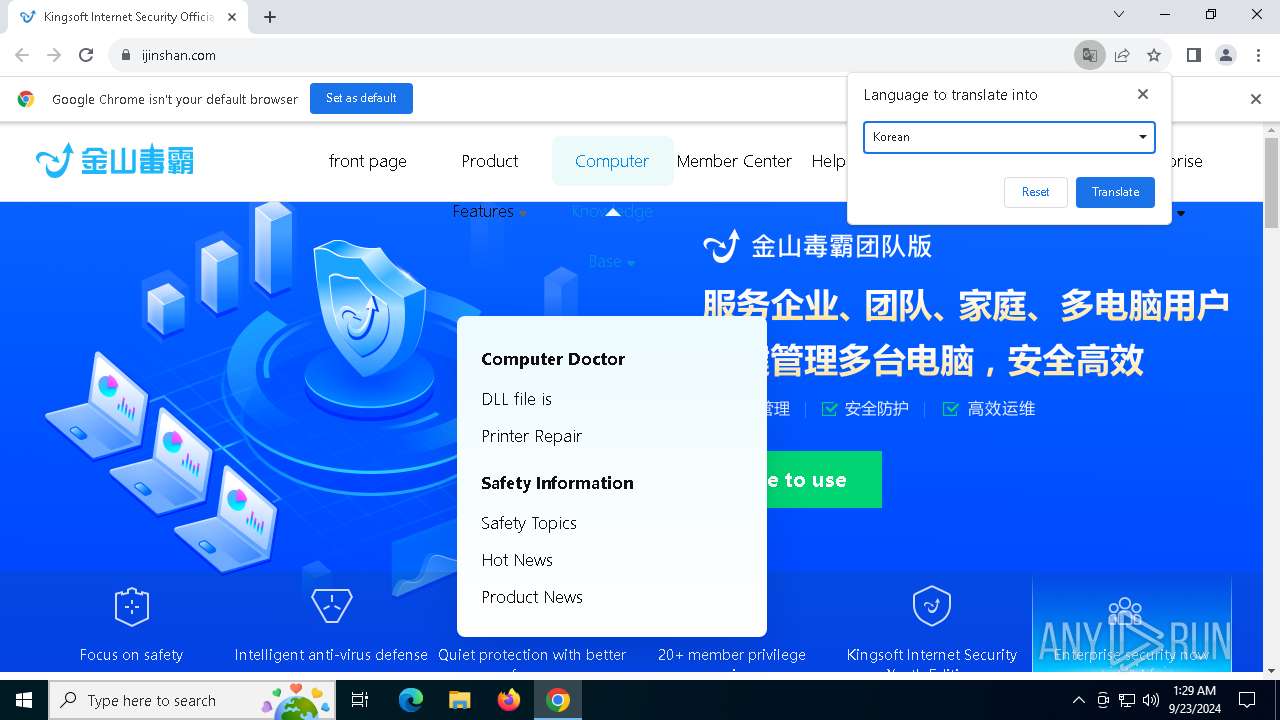Click the Intelligent anti-virus defense icon
Image resolution: width=1280 pixels, height=720 pixels.
coord(331,606)
